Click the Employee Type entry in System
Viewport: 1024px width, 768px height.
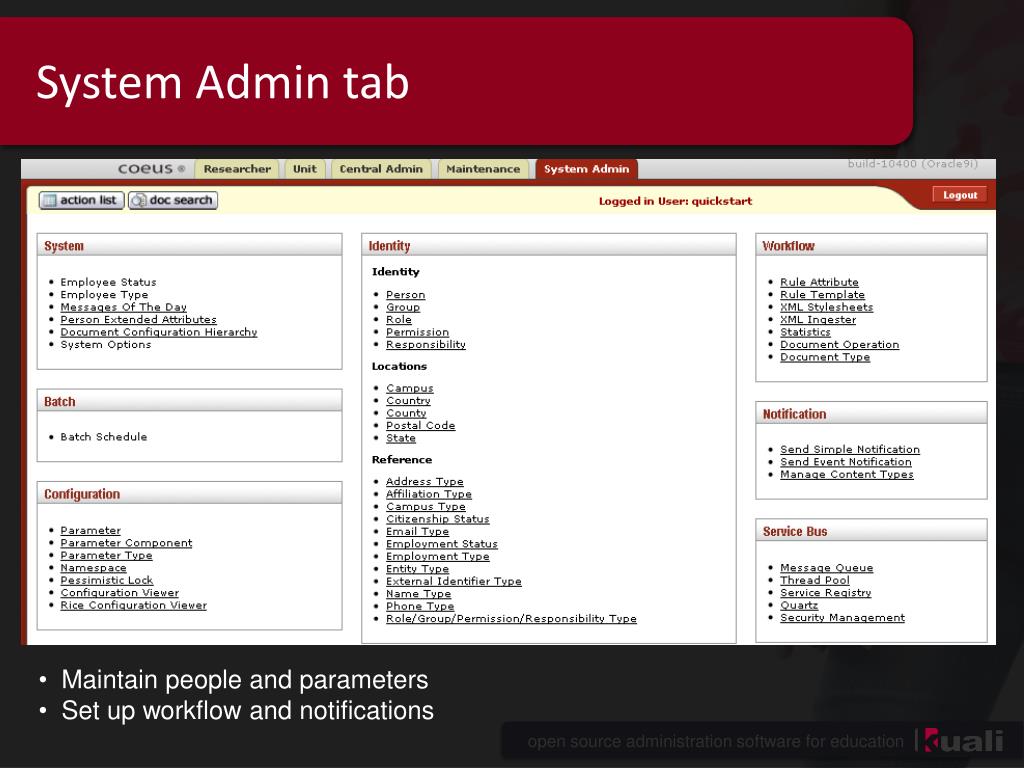pos(104,295)
